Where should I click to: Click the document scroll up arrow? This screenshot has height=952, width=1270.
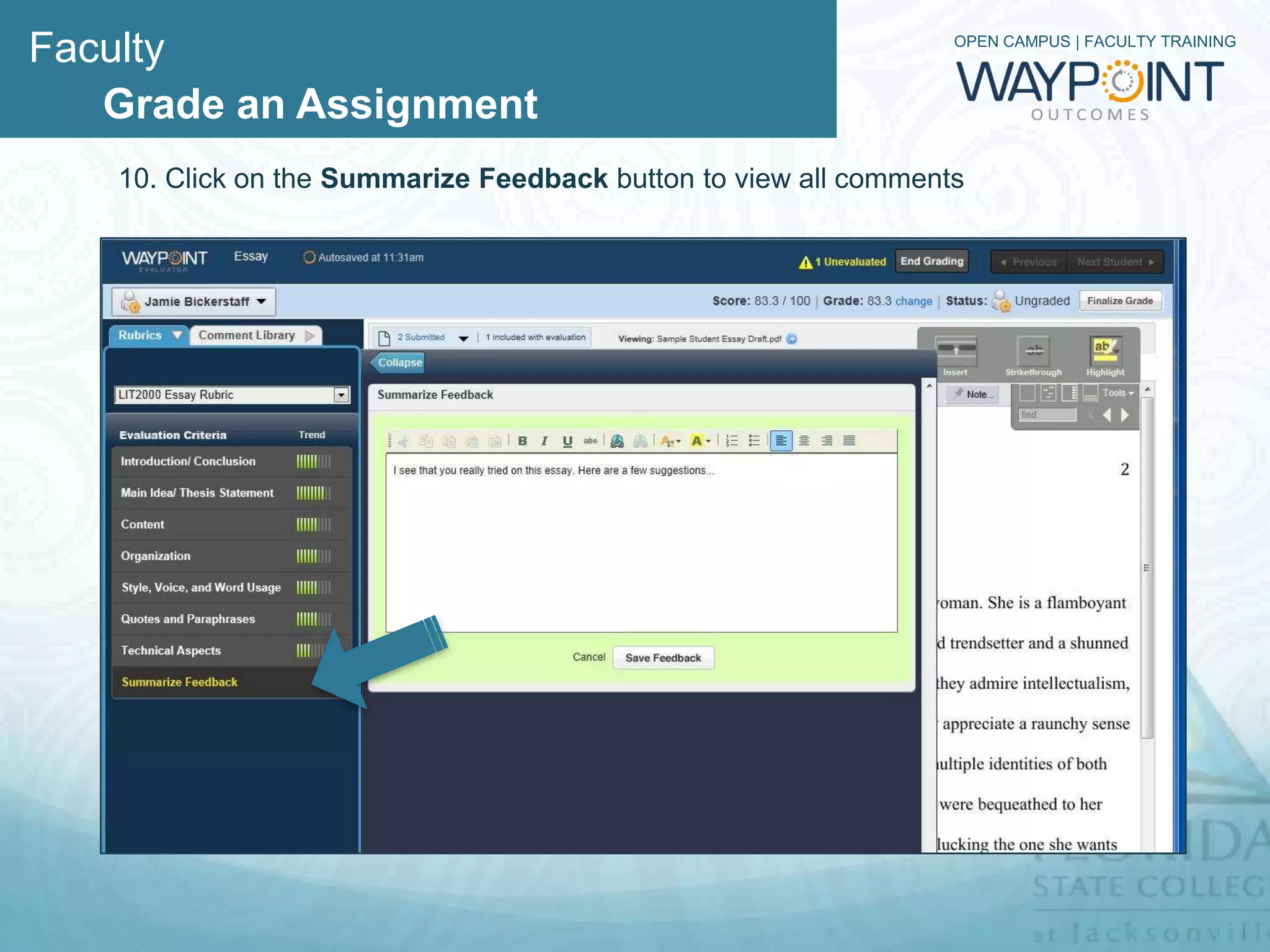1147,389
